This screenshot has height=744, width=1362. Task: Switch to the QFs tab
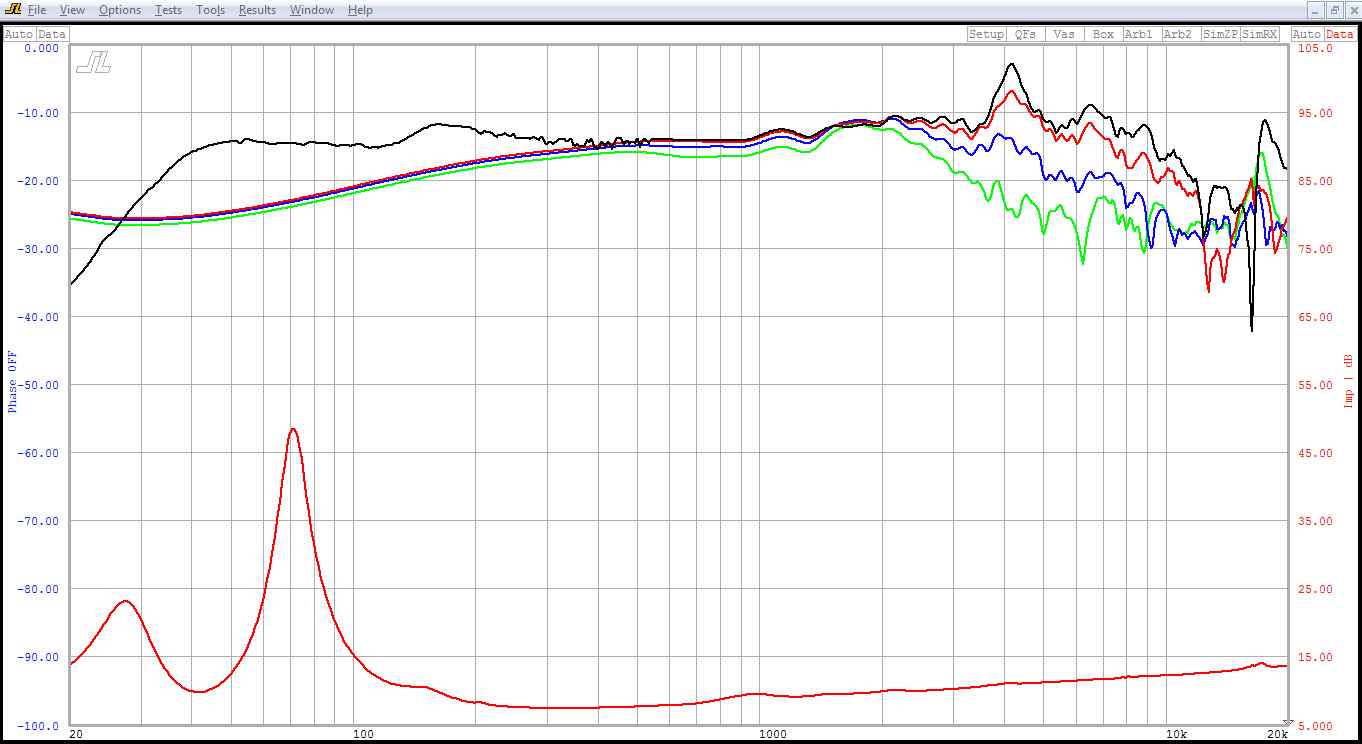click(1025, 34)
